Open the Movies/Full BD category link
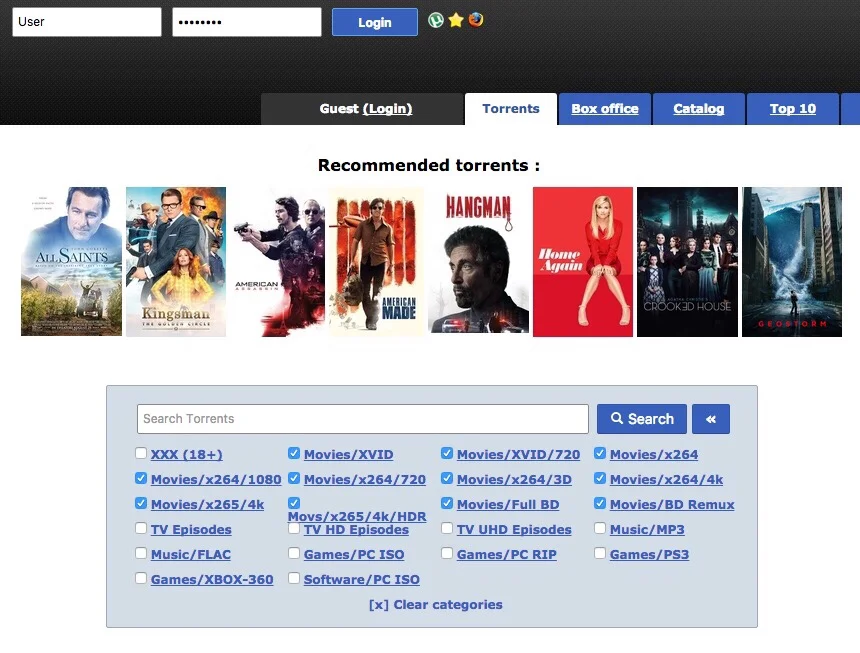 point(508,504)
